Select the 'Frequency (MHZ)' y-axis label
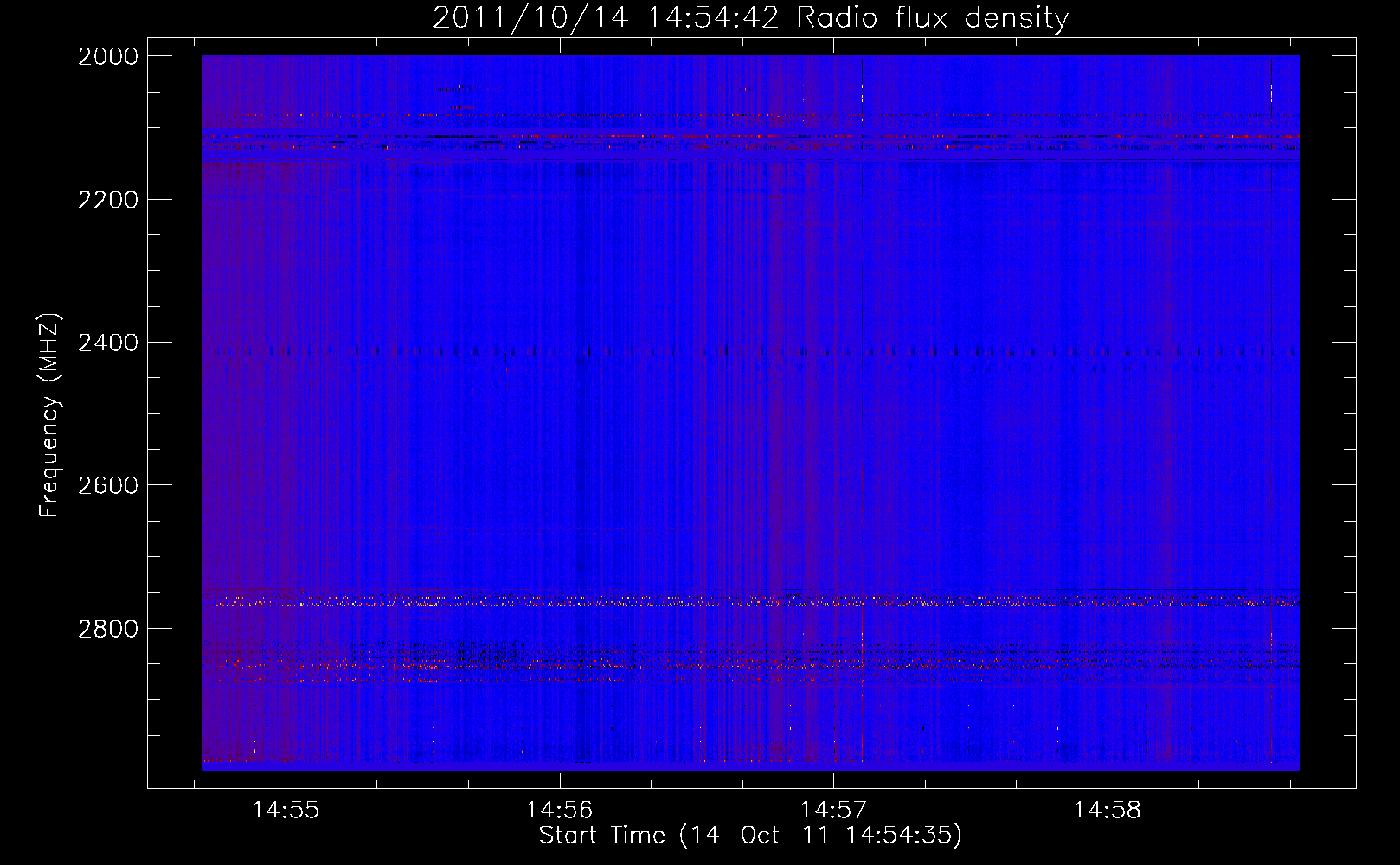1400x865 pixels. pyautogui.click(x=49, y=415)
